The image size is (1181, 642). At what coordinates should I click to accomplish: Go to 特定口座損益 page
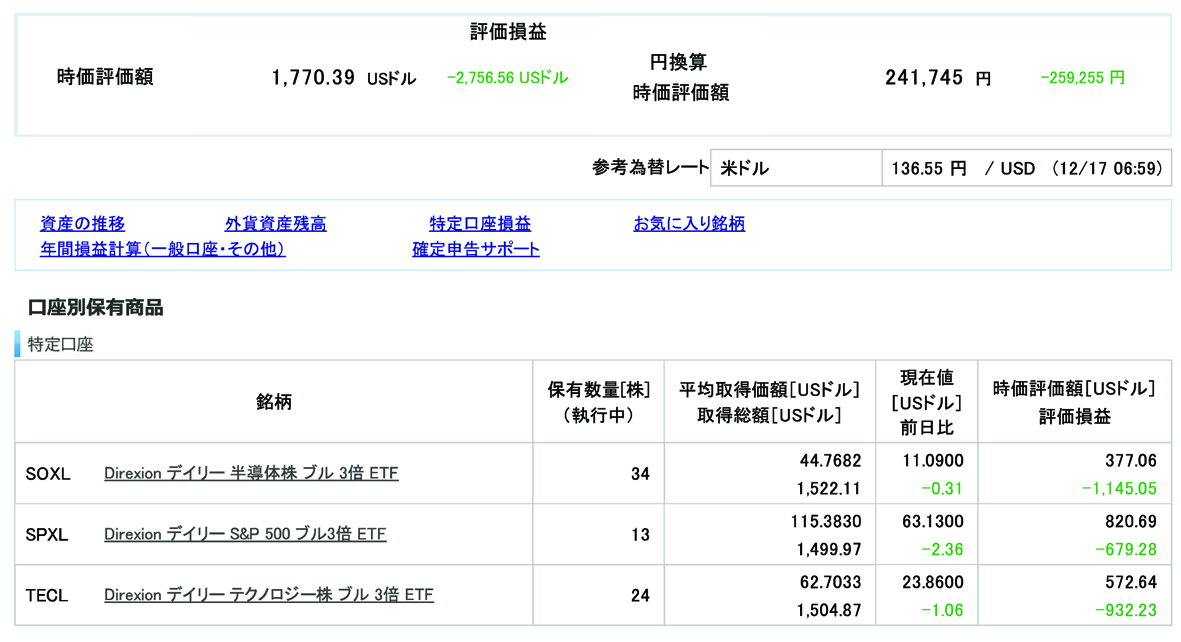pos(480,224)
